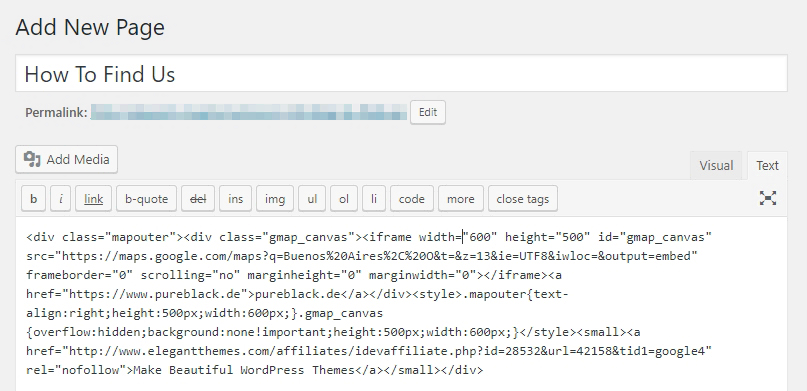Click the text "Make Beautiful WordPress Themes"
807x391 pixels.
[x=244, y=370]
